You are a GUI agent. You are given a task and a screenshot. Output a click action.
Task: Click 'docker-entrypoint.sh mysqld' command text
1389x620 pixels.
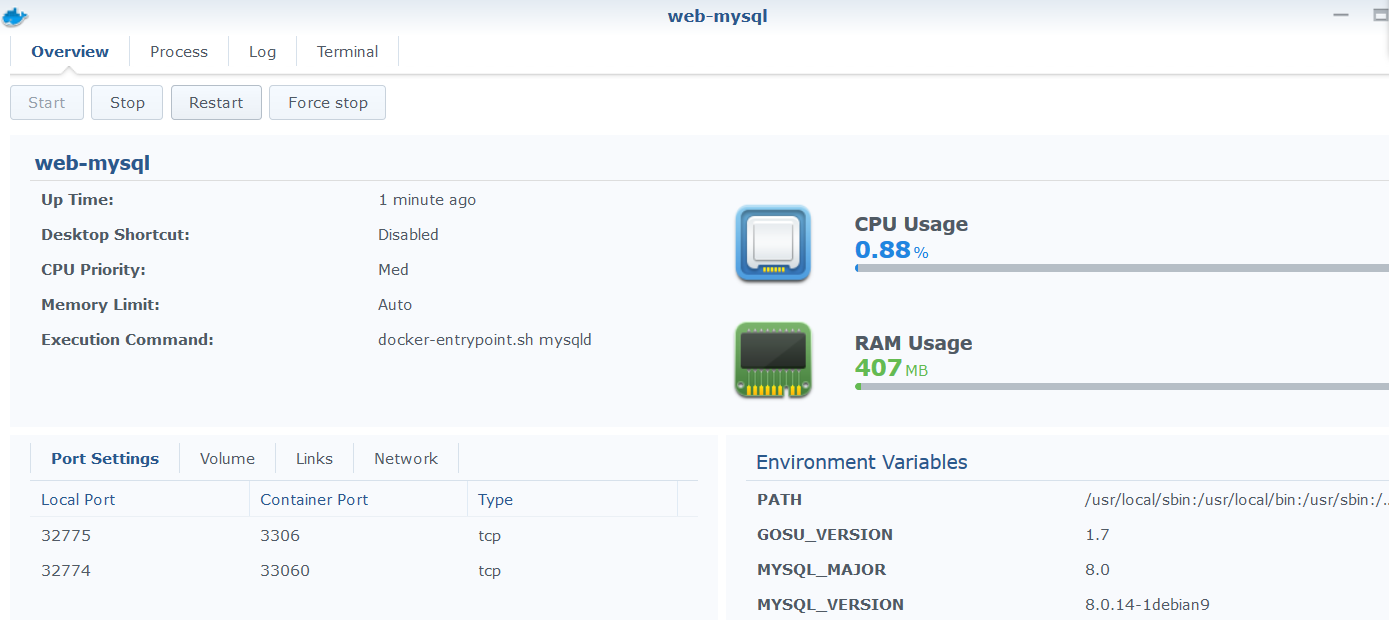pyautogui.click(x=485, y=340)
